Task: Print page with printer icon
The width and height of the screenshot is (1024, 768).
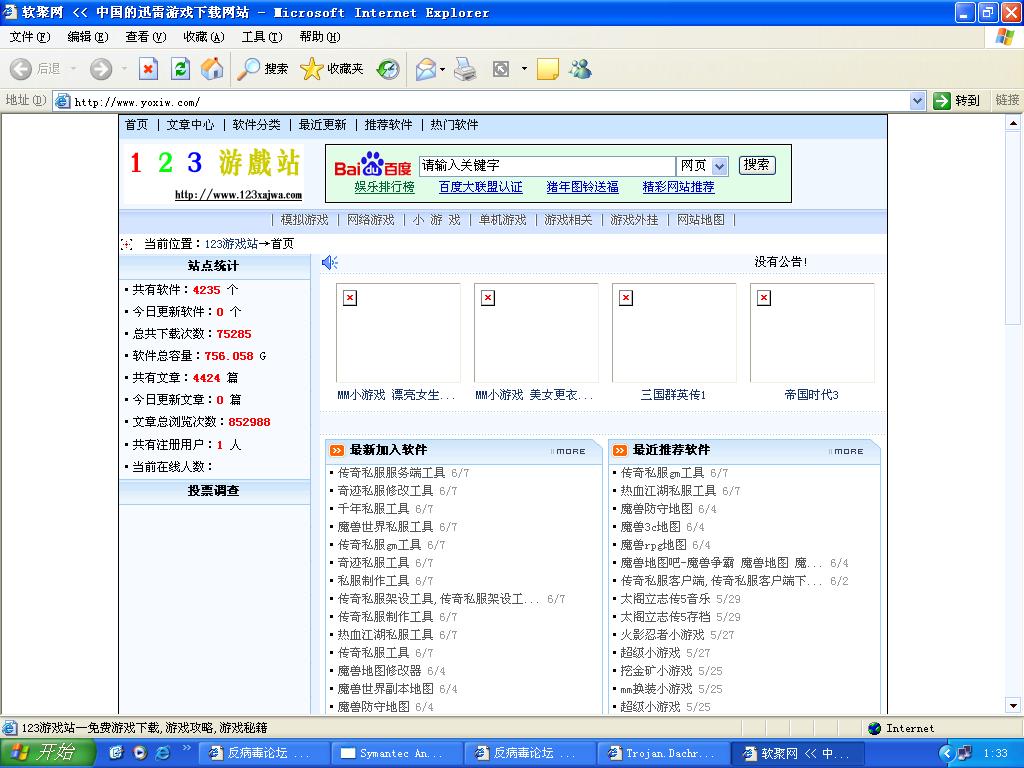Action: pyautogui.click(x=465, y=69)
